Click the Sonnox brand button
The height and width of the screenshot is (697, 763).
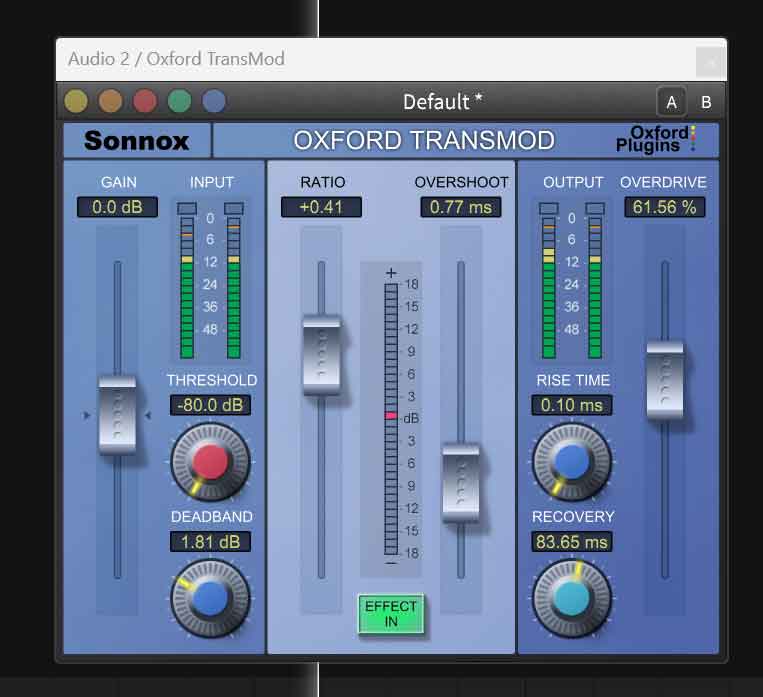click(137, 140)
